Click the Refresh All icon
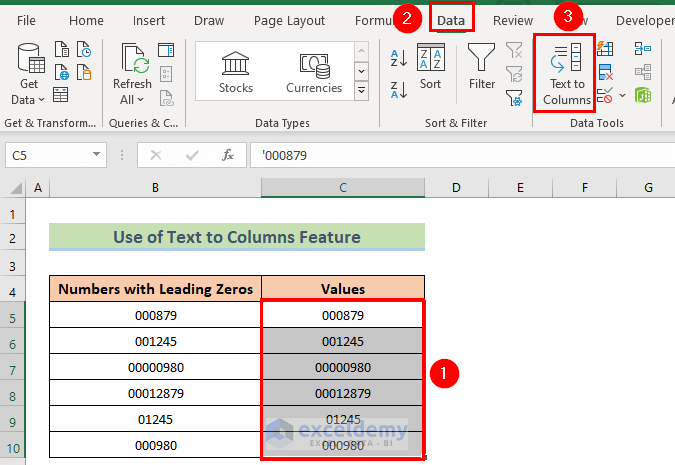 (x=135, y=58)
